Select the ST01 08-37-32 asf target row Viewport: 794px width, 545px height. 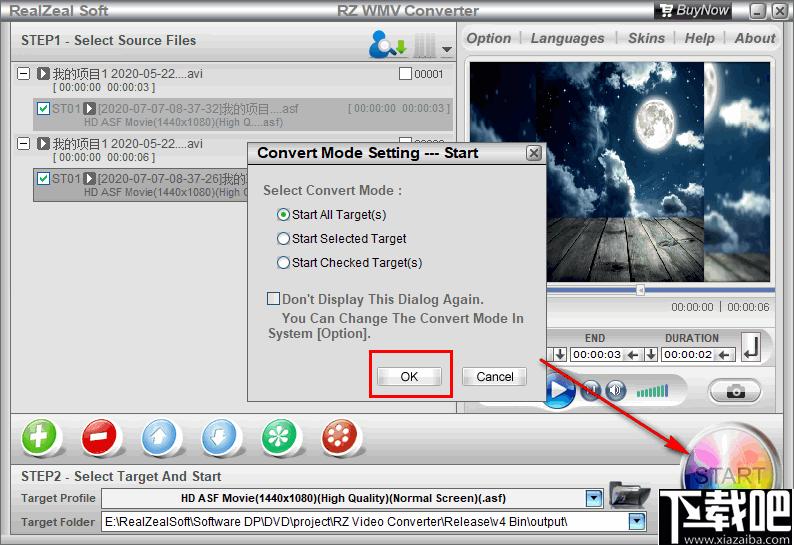[243, 114]
